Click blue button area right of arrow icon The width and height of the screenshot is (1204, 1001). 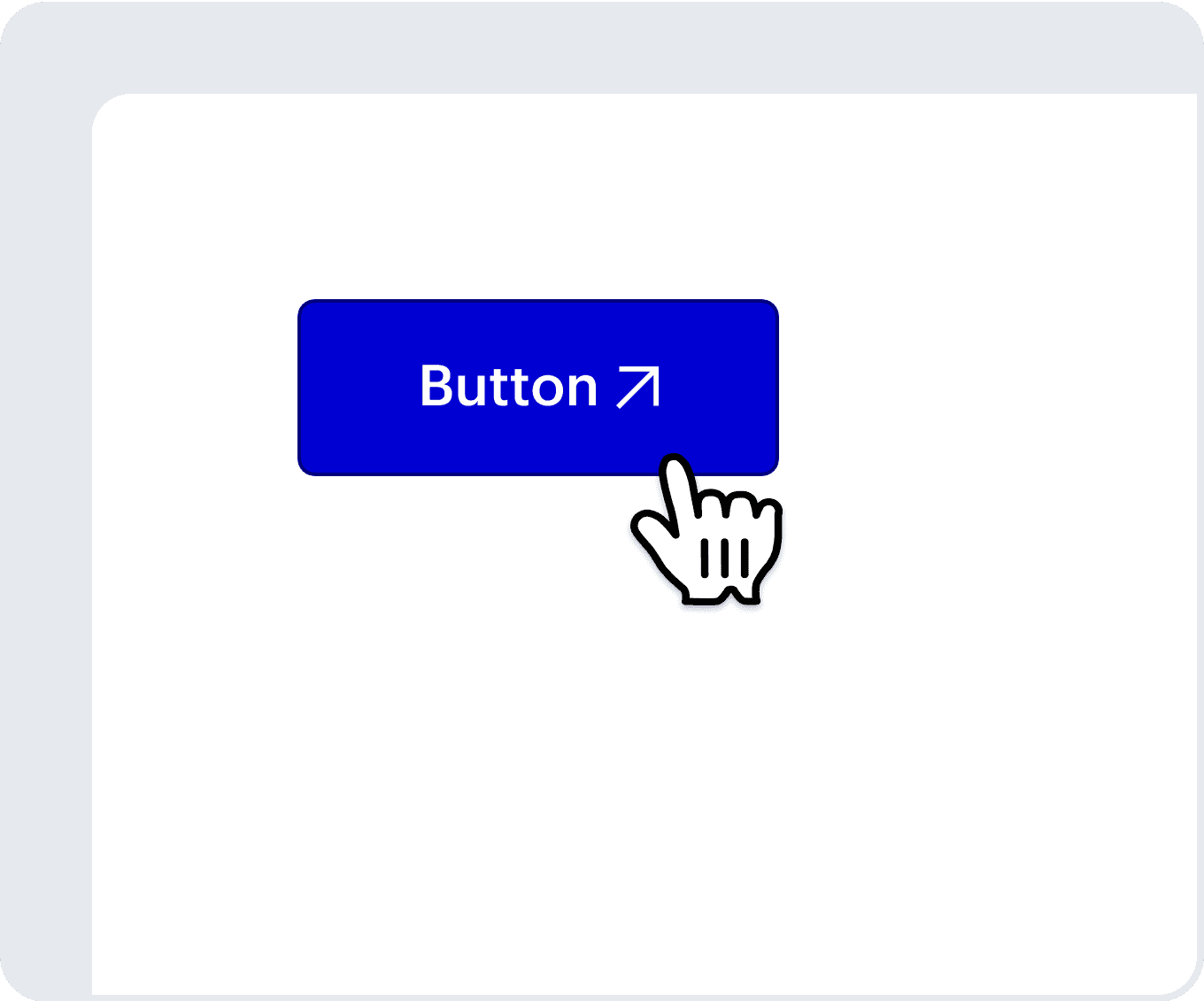click(720, 388)
